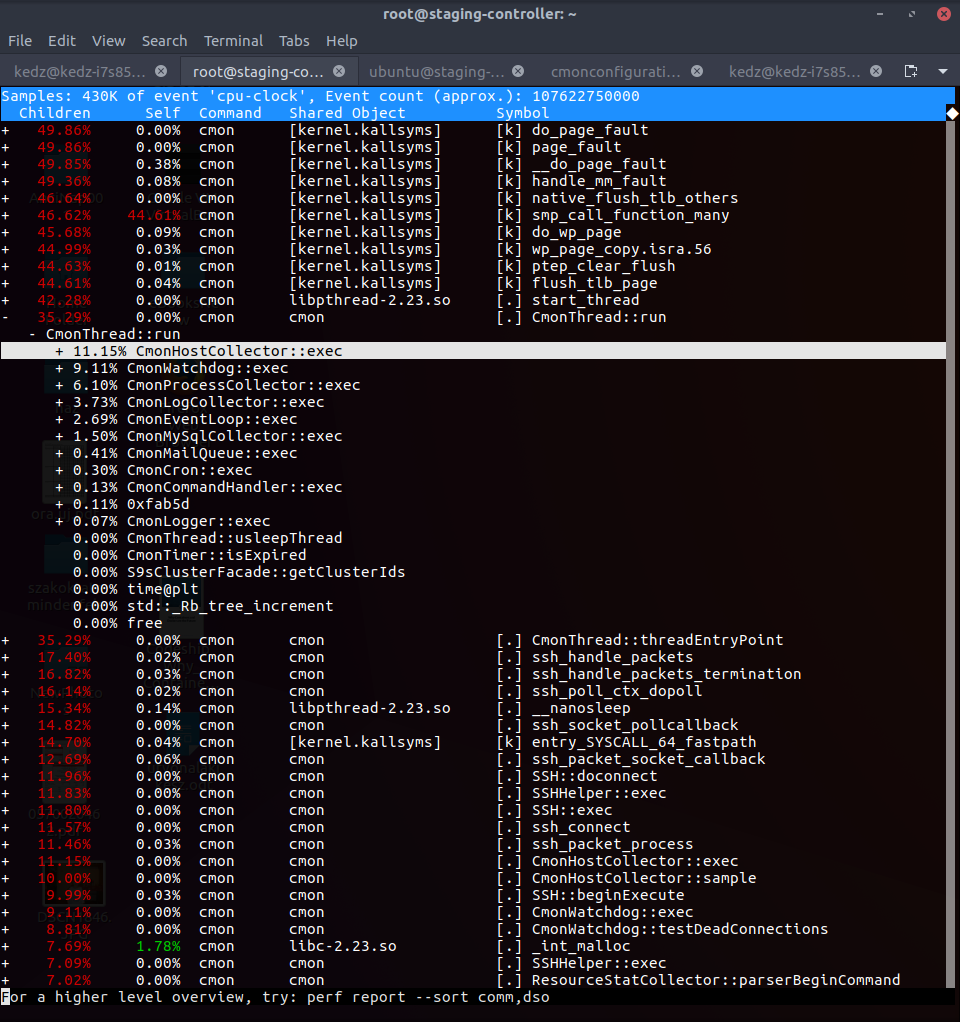
Task: Click the Children column header
Action: tap(55, 113)
